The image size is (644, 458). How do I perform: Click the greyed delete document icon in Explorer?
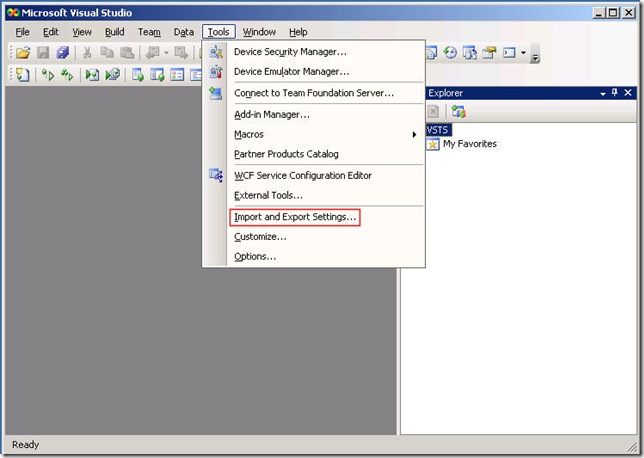(433, 111)
